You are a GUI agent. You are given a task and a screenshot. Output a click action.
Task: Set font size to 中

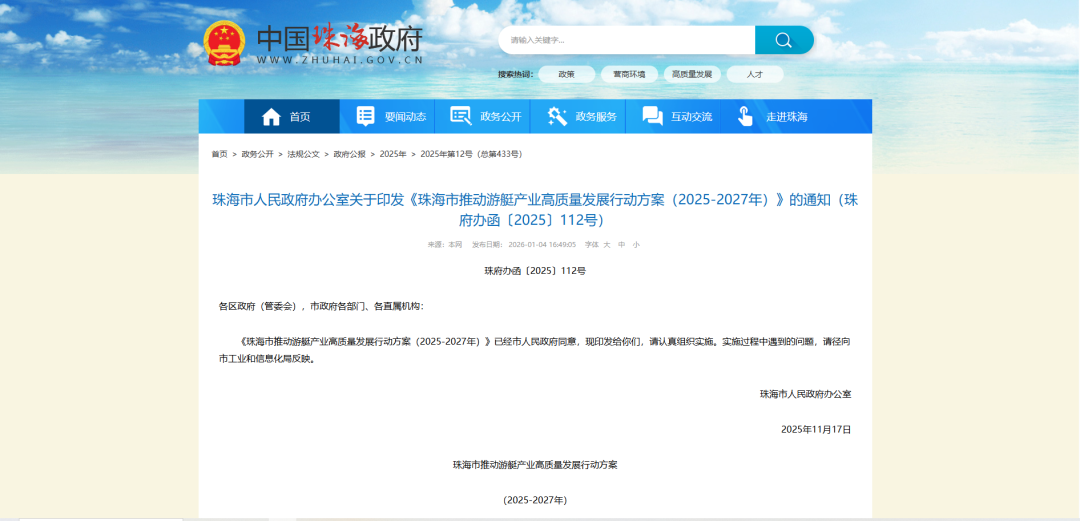point(621,244)
